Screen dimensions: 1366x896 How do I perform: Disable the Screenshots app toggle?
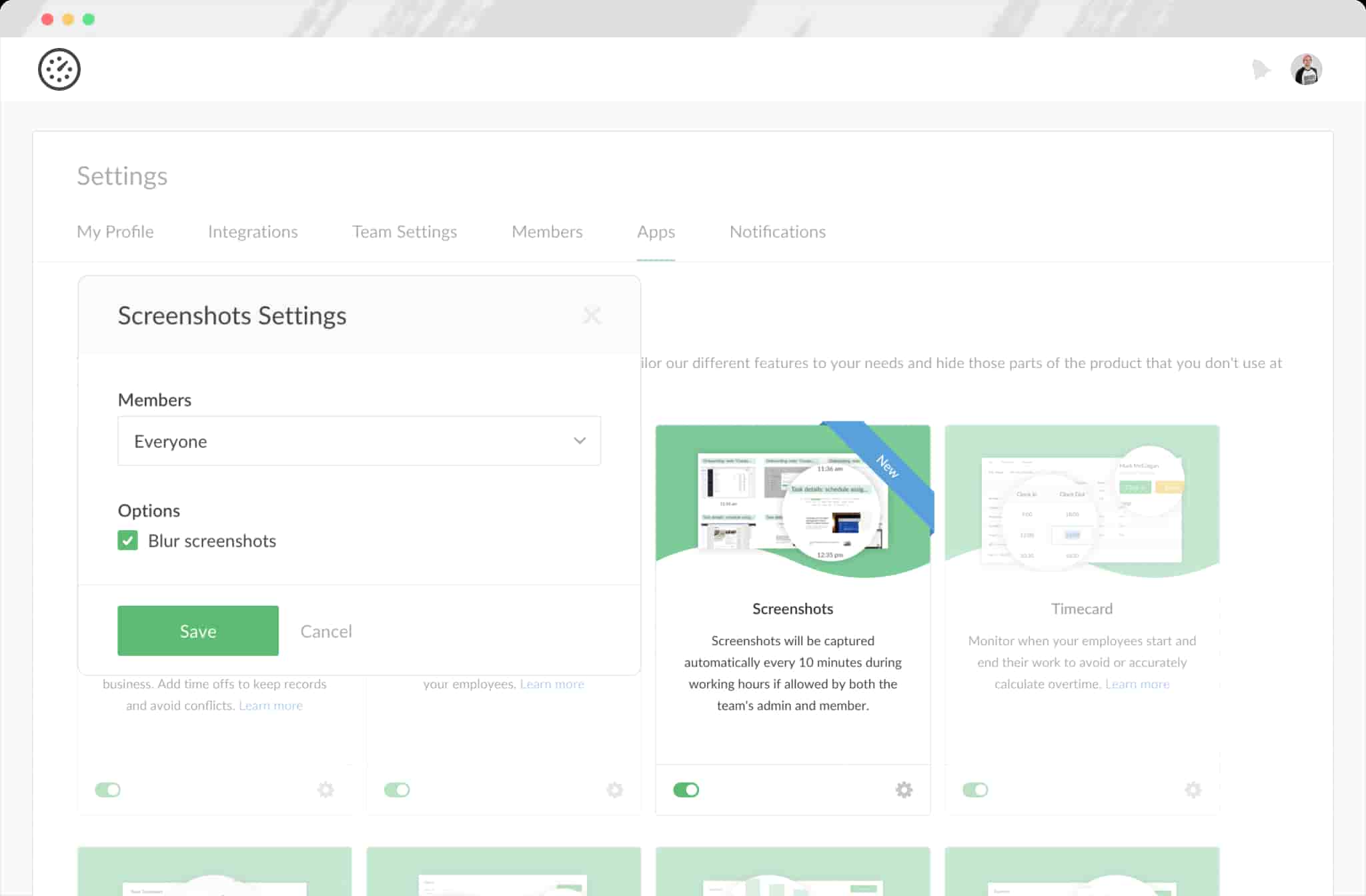click(x=686, y=789)
